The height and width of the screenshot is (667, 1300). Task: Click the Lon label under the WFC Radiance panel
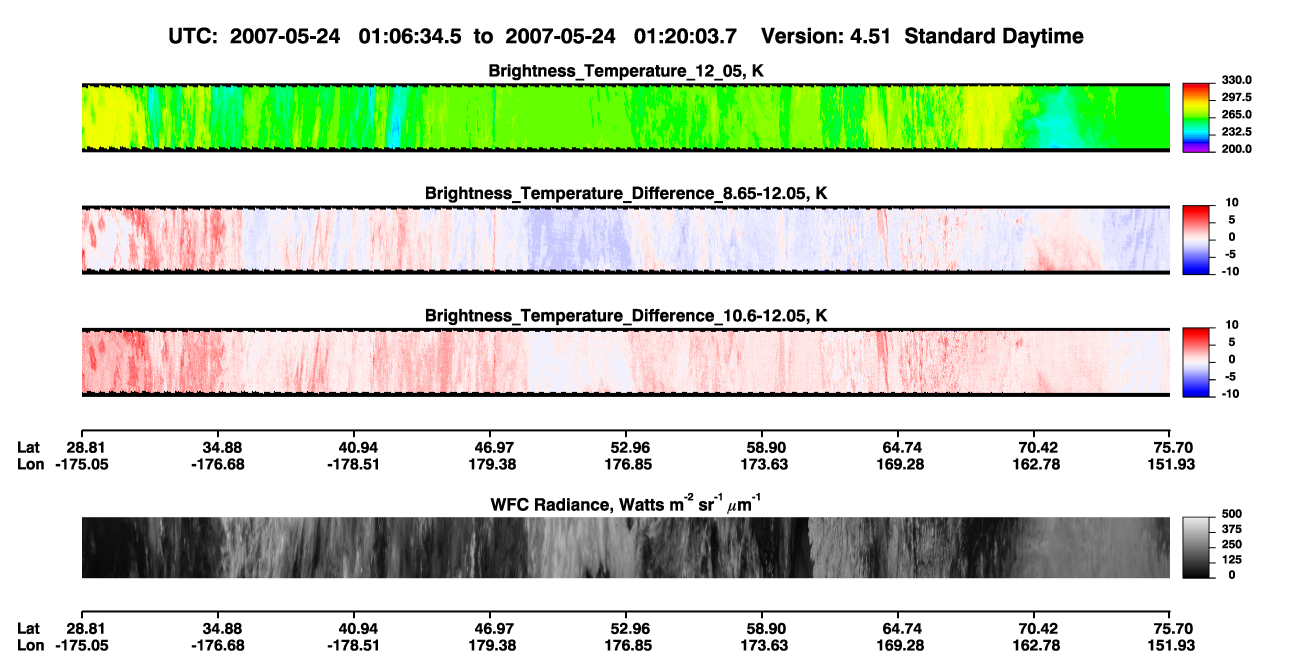pos(30,644)
